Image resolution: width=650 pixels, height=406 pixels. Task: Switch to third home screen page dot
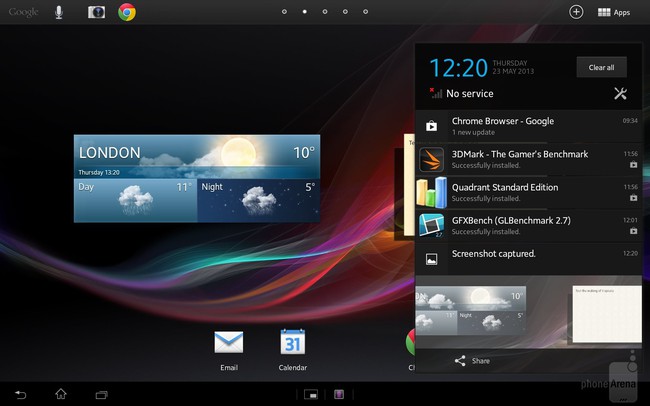coord(325,12)
